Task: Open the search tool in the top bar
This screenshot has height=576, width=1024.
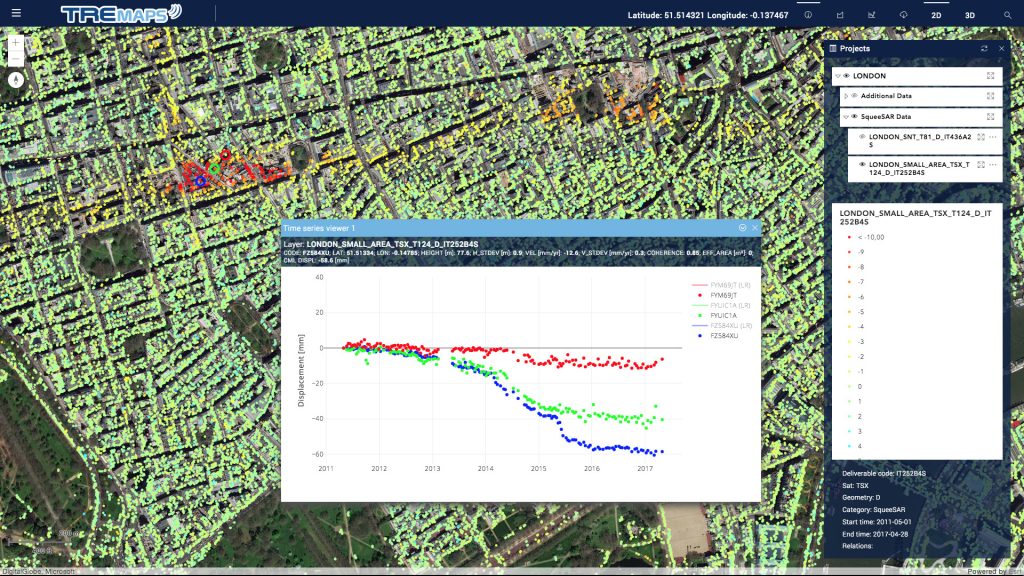Action: 1008,15
